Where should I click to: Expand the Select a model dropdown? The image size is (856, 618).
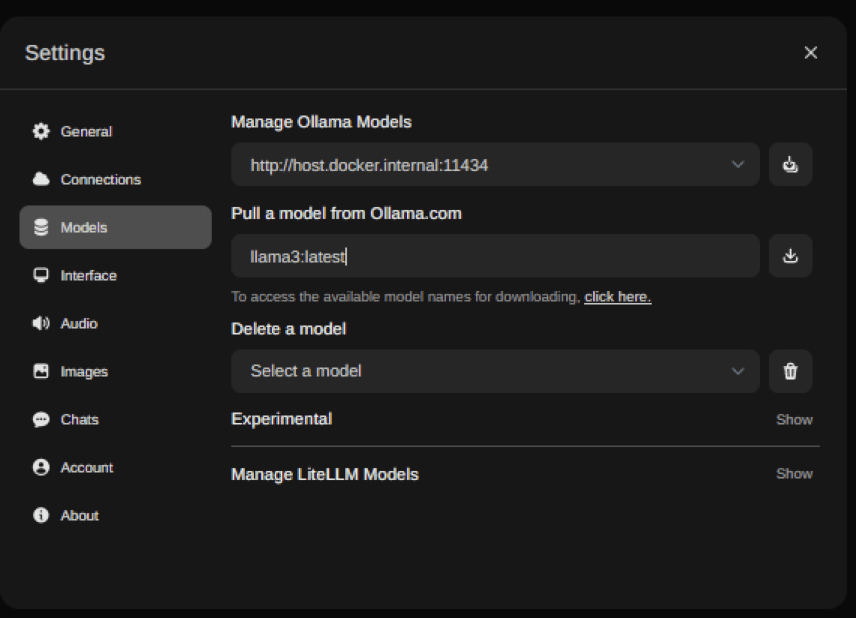click(495, 371)
